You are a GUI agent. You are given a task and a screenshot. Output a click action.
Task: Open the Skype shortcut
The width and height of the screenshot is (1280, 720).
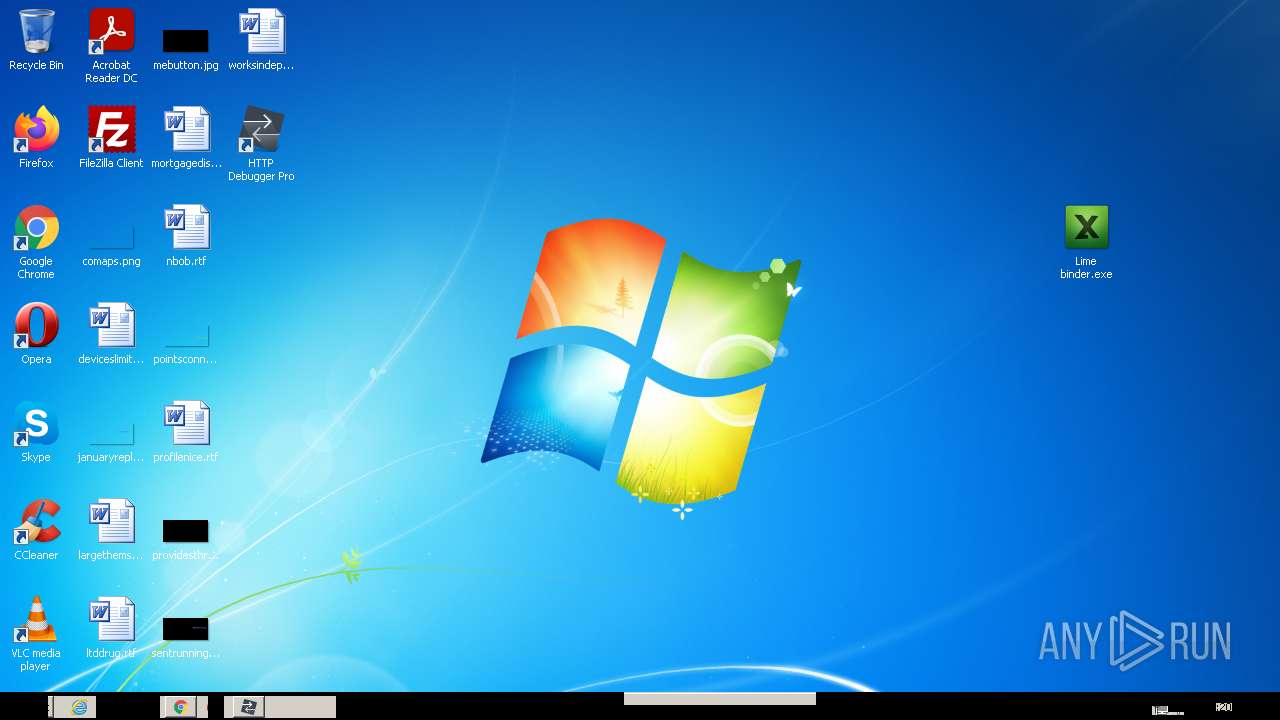pyautogui.click(x=36, y=432)
